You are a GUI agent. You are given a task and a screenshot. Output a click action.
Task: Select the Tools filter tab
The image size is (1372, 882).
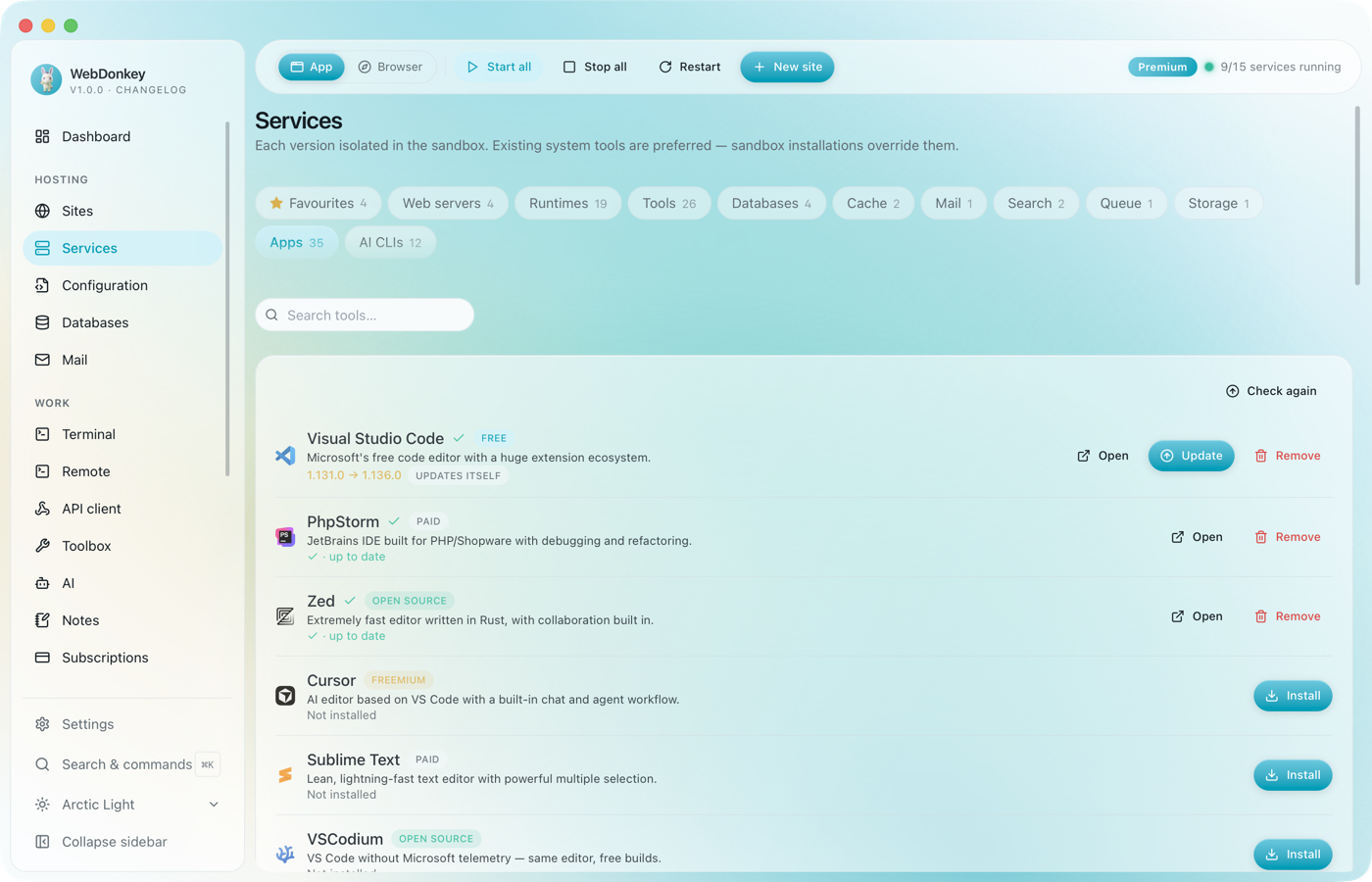[x=669, y=203]
